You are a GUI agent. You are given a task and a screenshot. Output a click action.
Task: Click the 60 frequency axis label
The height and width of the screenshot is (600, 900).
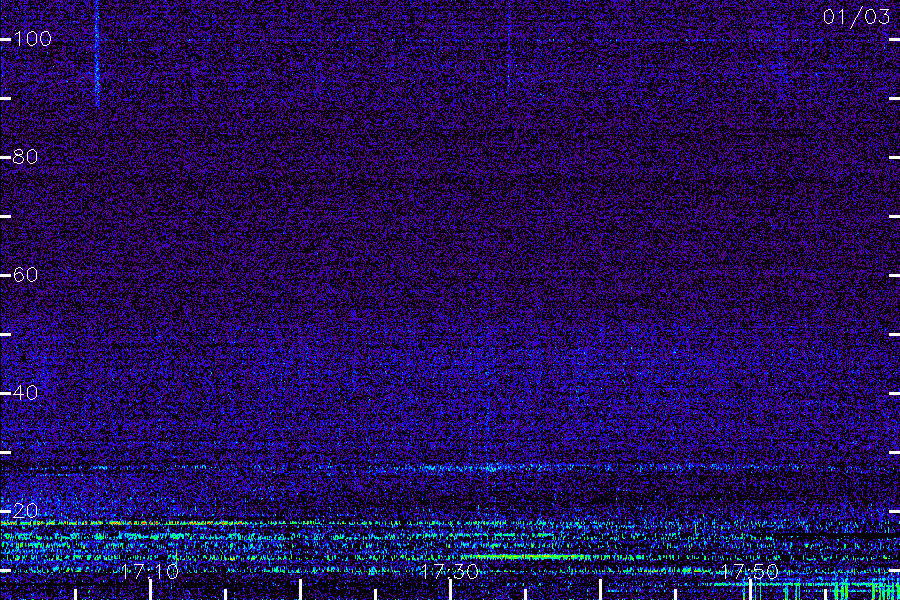click(x=25, y=275)
